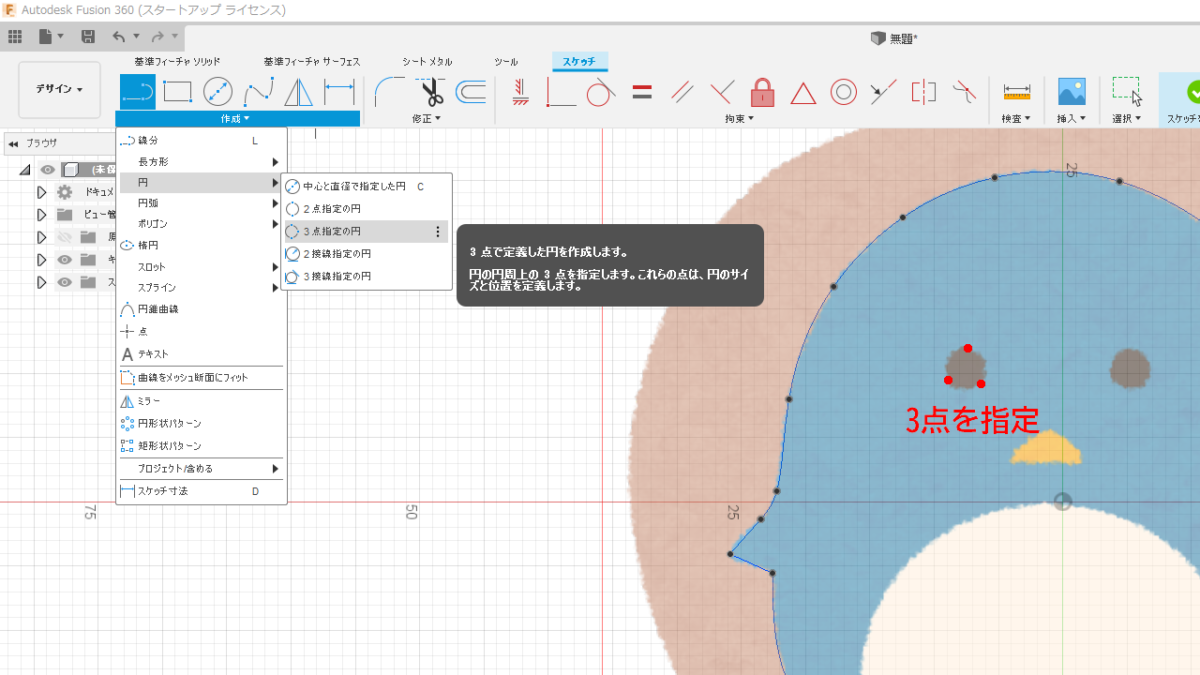Apply the Curvature constraint
The height and width of the screenshot is (675, 1200).
[963, 92]
